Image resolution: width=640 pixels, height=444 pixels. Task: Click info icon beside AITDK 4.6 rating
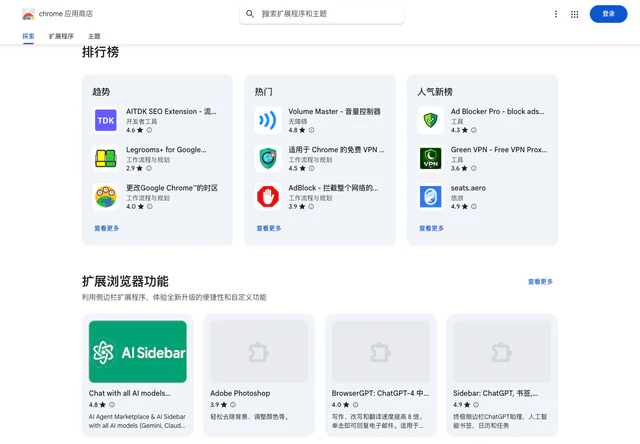[x=149, y=130]
